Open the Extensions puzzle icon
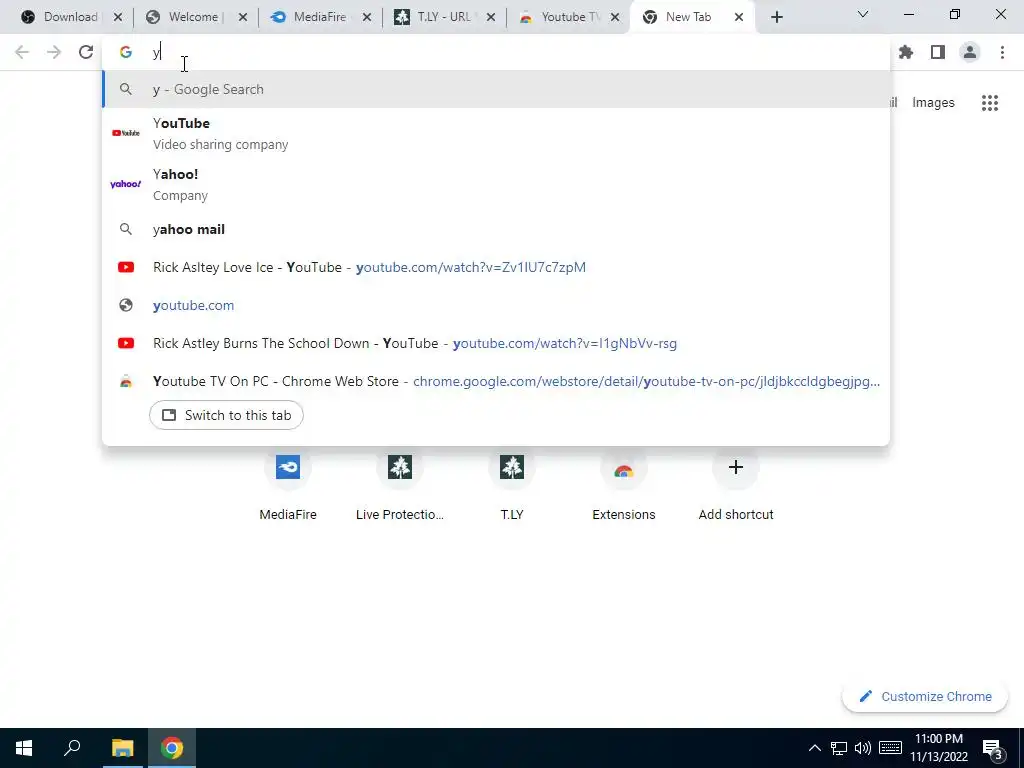1024x768 pixels. click(906, 52)
